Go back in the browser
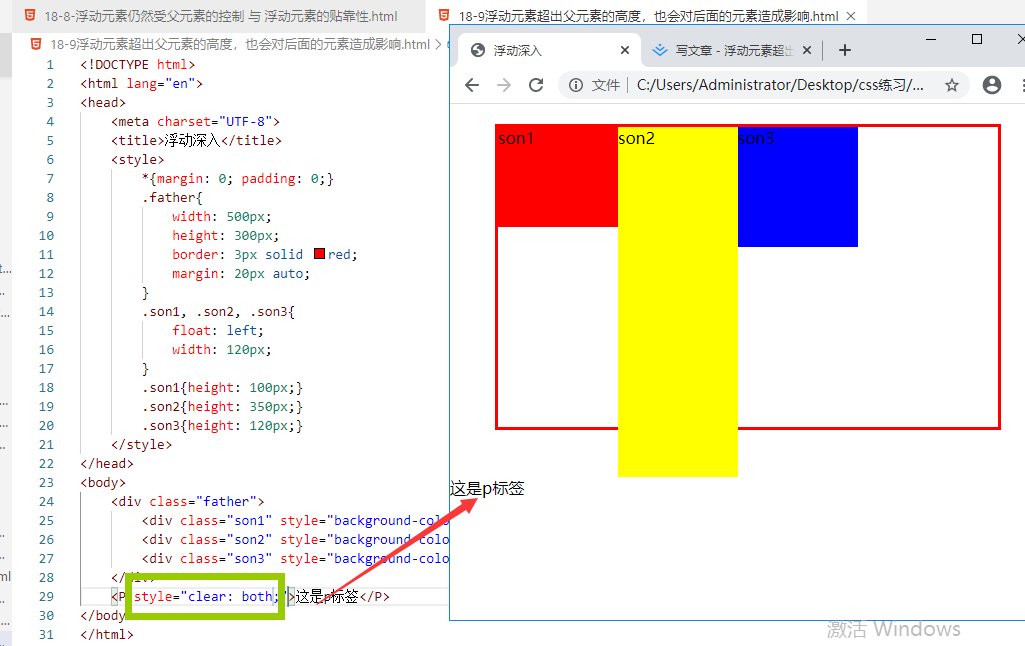Viewport: 1025px width, 646px height. 472,85
